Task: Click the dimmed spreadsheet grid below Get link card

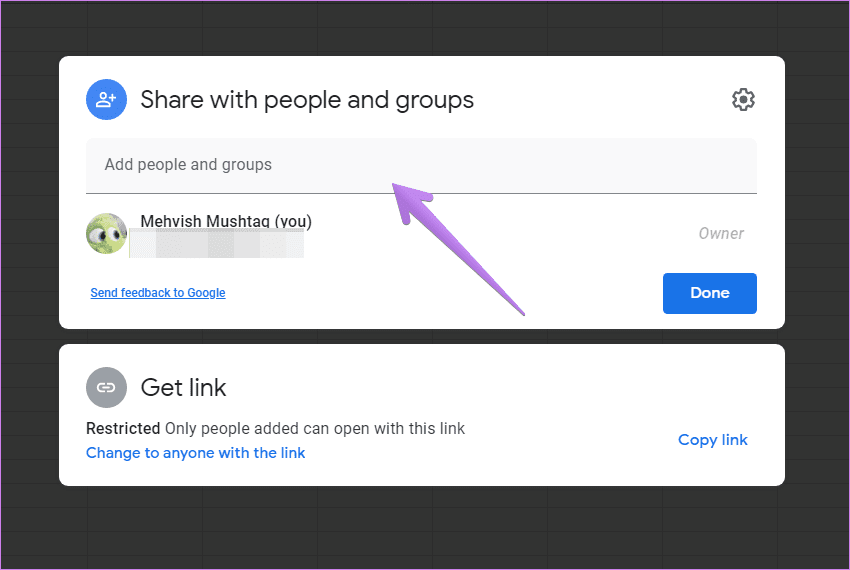Action: coord(425,527)
